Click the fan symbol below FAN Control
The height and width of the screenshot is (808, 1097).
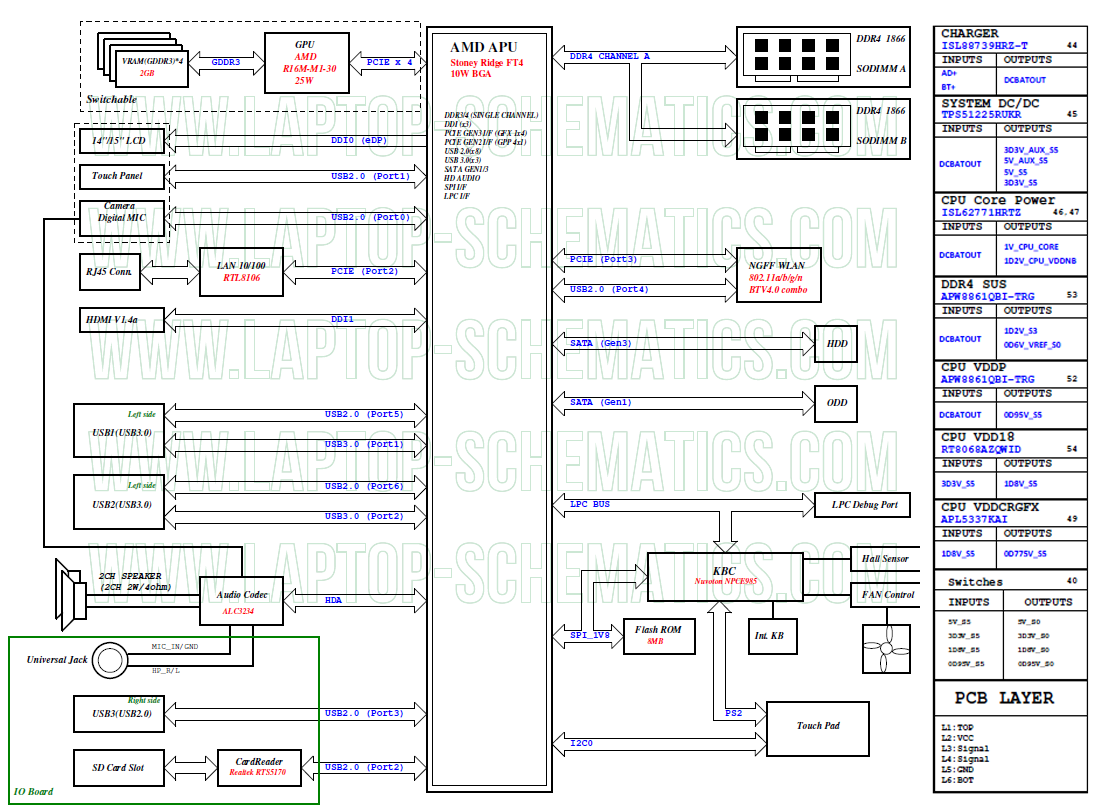tap(886, 648)
